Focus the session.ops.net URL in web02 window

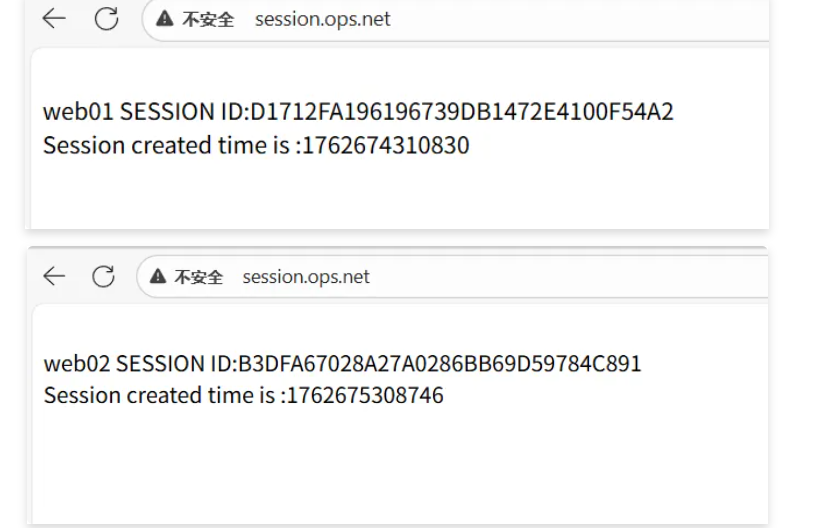[x=306, y=277]
